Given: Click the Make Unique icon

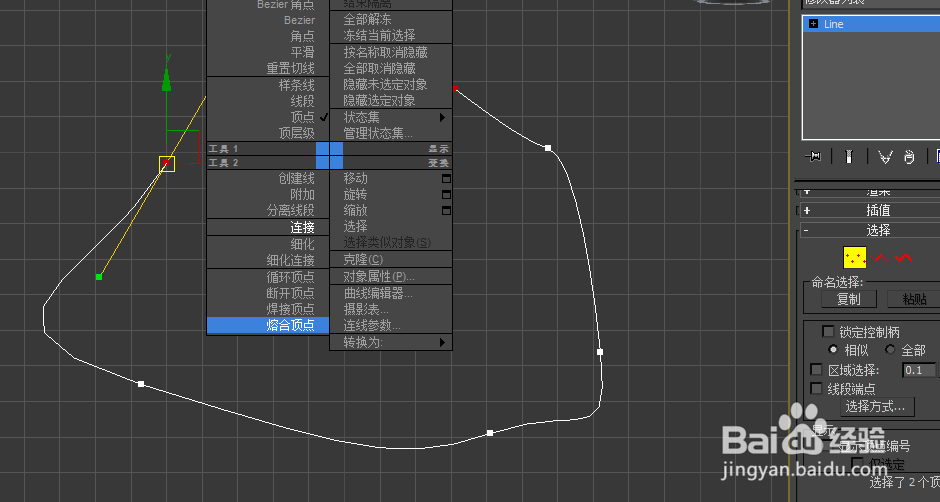Looking at the screenshot, I should tap(885, 157).
